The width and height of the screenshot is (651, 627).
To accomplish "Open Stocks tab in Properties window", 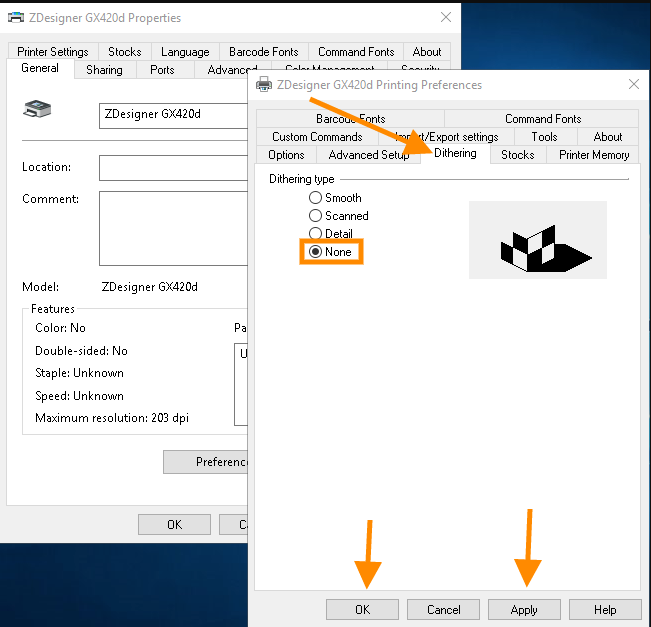I will [125, 51].
